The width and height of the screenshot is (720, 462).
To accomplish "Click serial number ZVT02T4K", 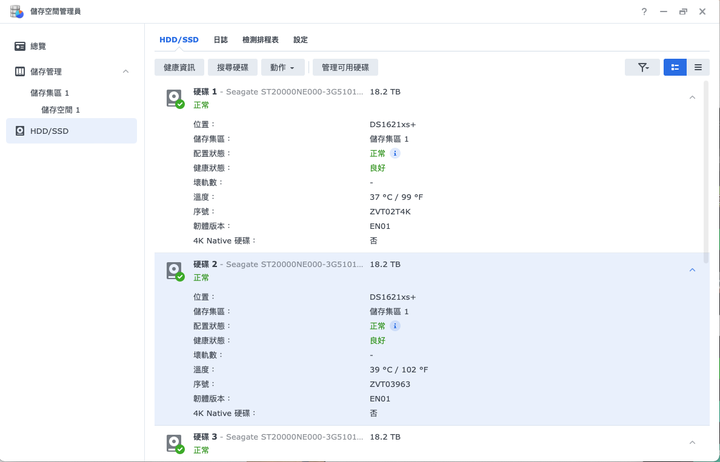I will tap(390, 212).
